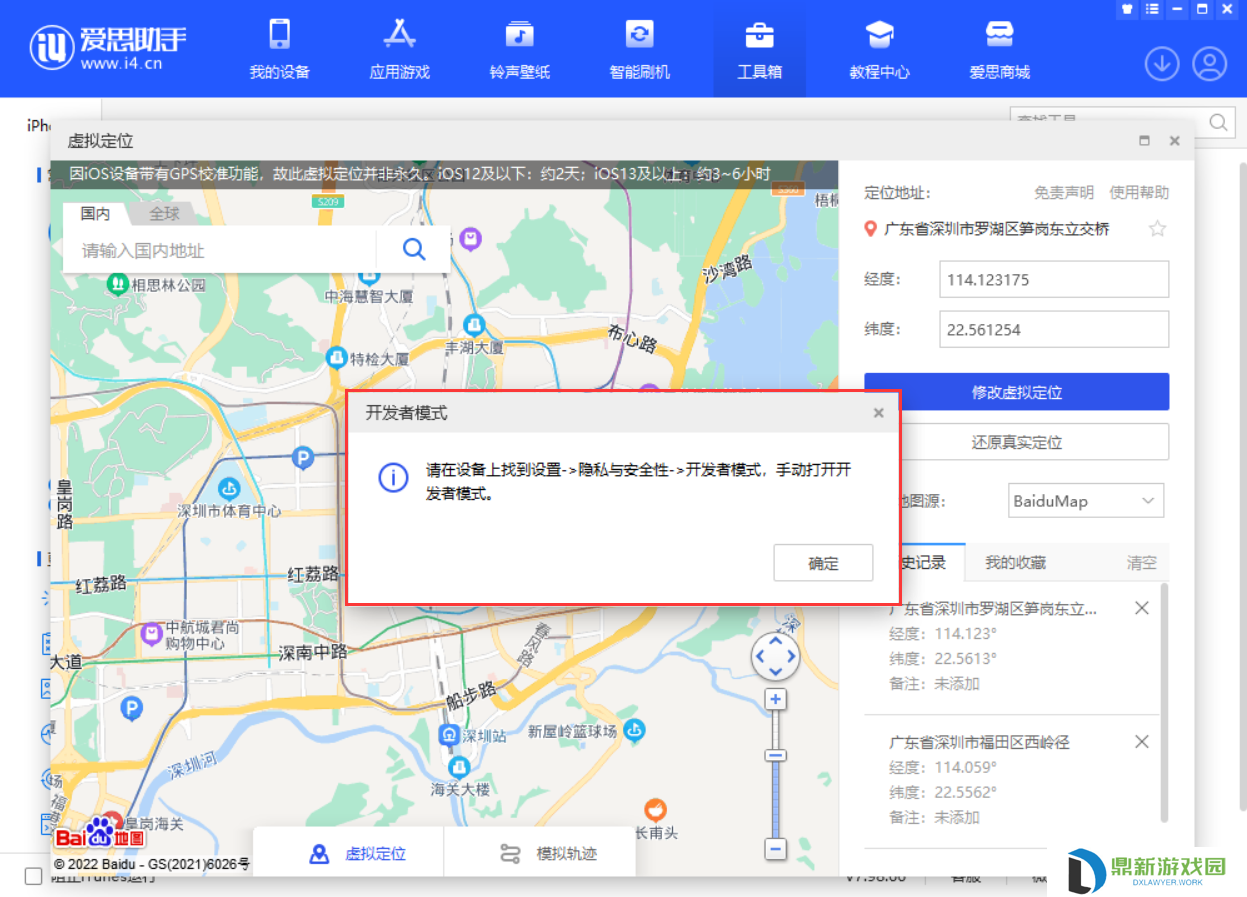Select history entry 广东省深圳市罗湖区笋岗东立
The width and height of the screenshot is (1247, 897).
993,608
